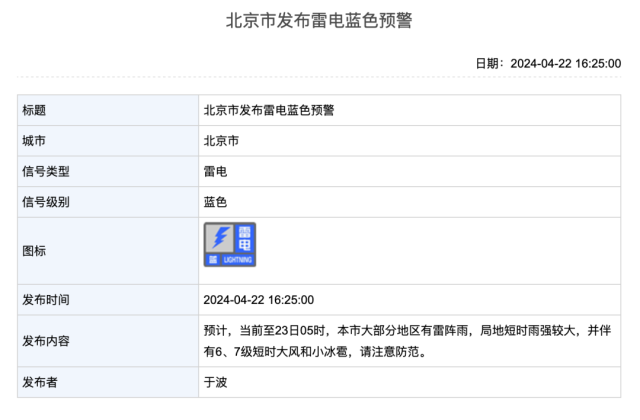
Task: Select the 标题 row label
Action: point(34,110)
